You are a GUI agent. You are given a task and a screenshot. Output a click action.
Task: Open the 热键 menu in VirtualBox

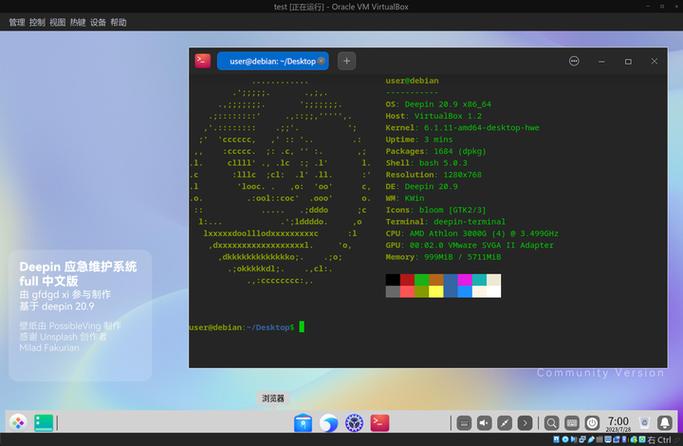78,22
